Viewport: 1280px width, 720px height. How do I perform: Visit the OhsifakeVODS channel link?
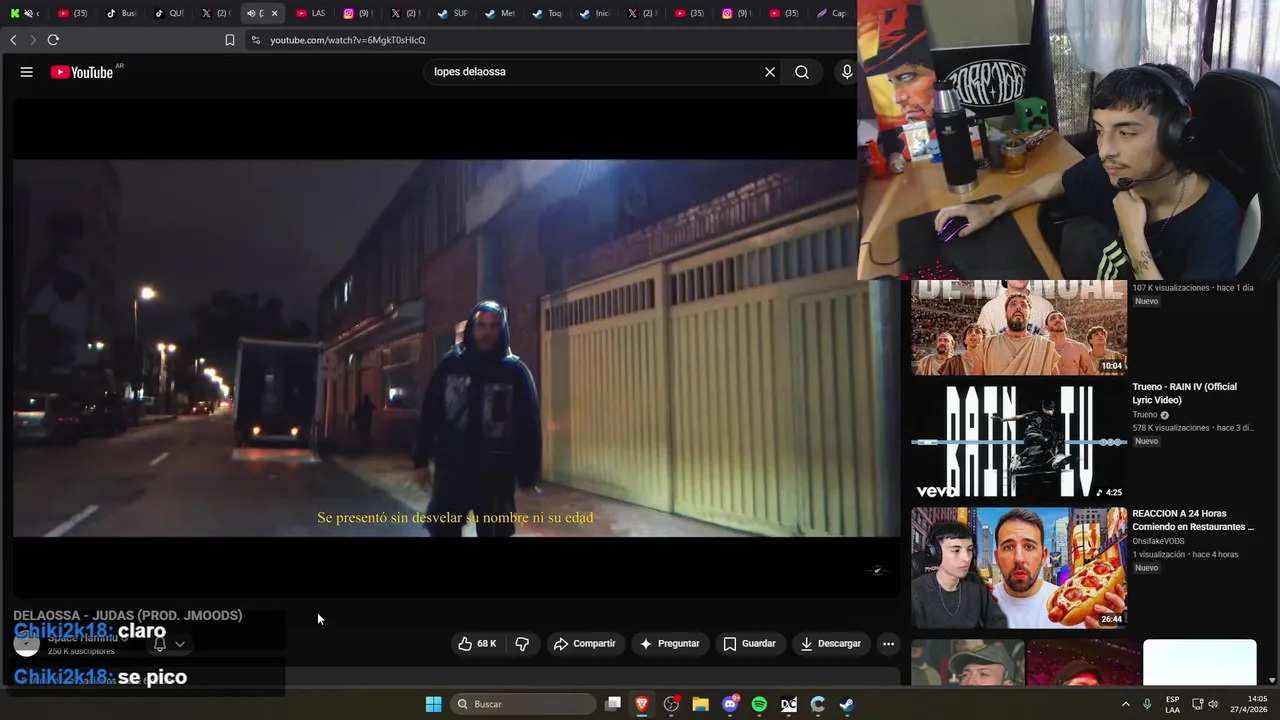1158,541
